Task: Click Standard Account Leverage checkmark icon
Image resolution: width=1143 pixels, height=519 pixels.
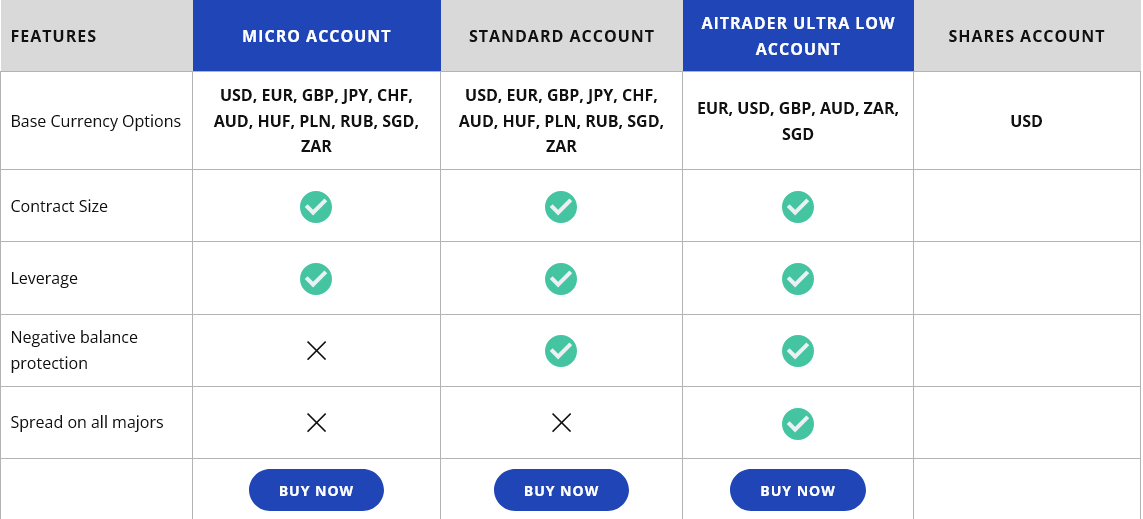Action: tap(561, 279)
